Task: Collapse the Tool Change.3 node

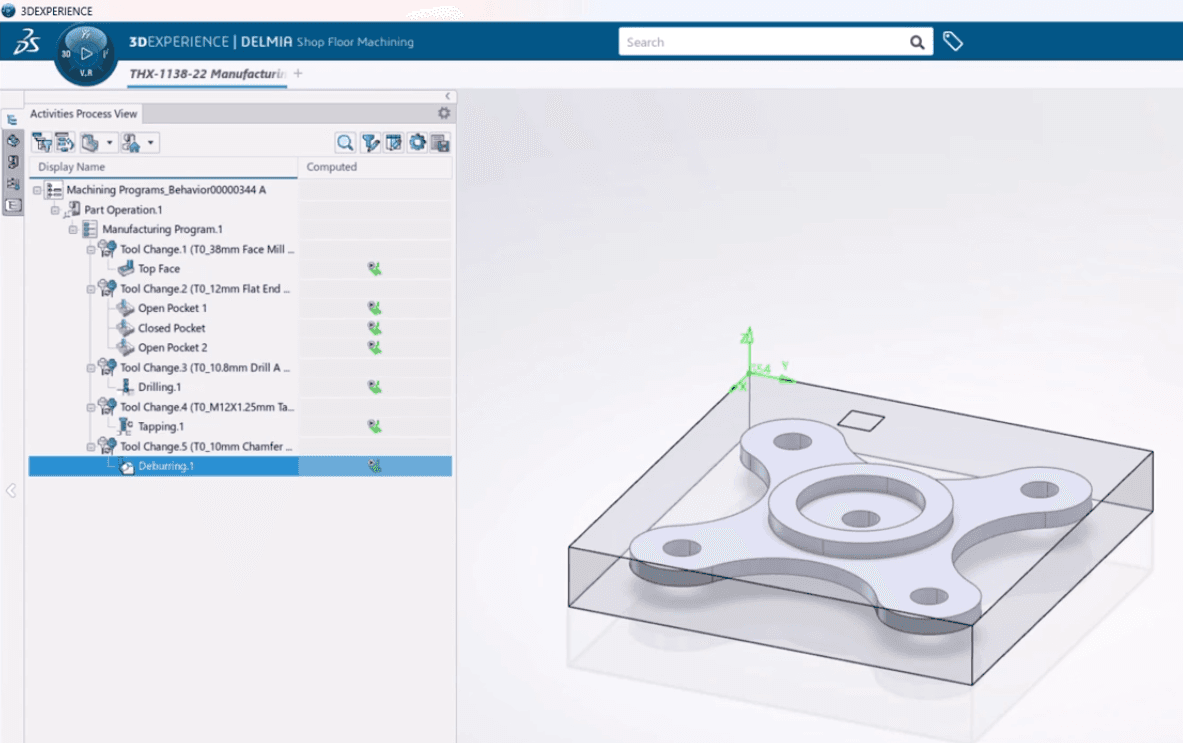Action: (91, 367)
